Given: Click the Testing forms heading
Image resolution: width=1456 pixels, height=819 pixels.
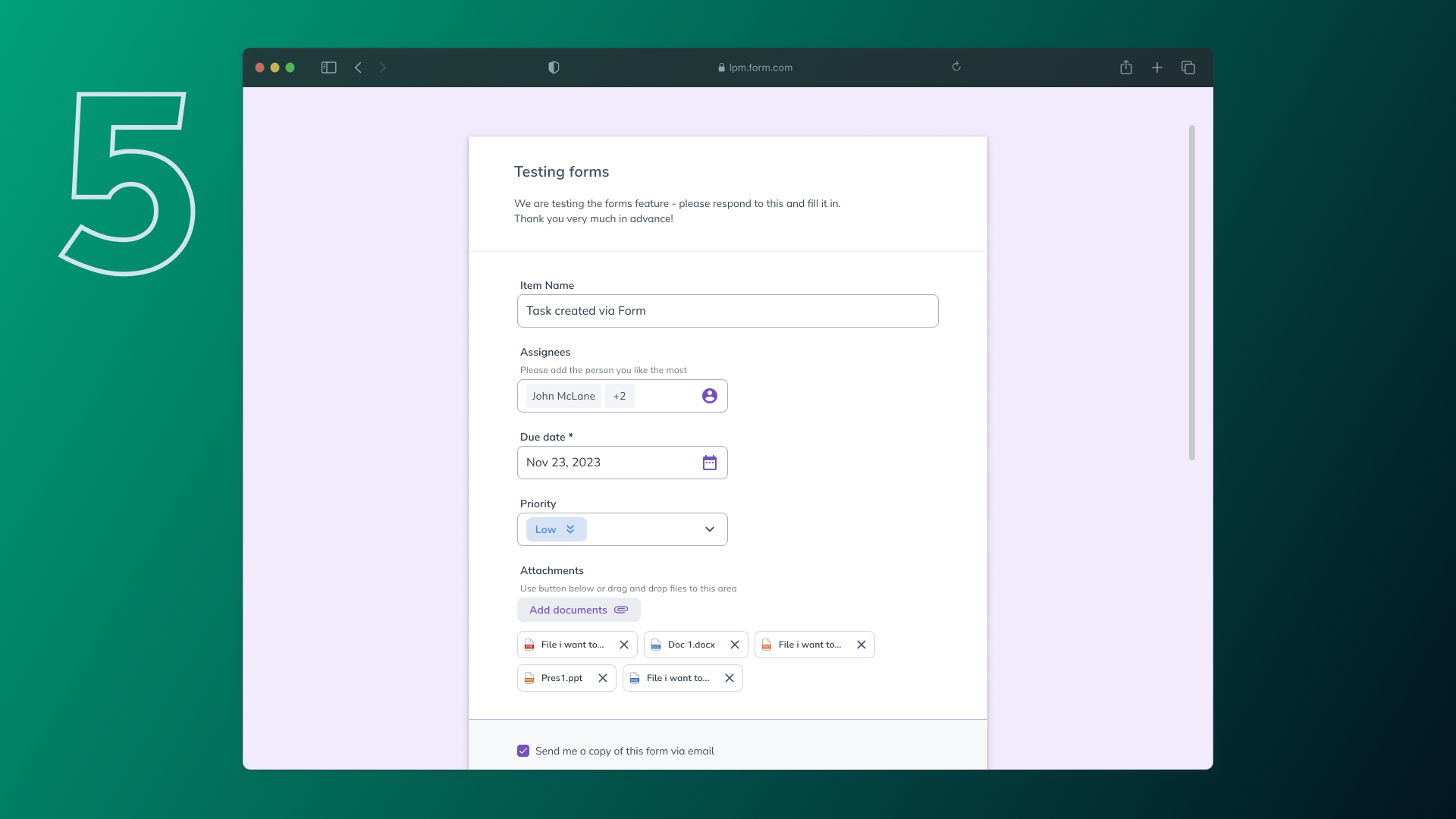Looking at the screenshot, I should point(562,171).
